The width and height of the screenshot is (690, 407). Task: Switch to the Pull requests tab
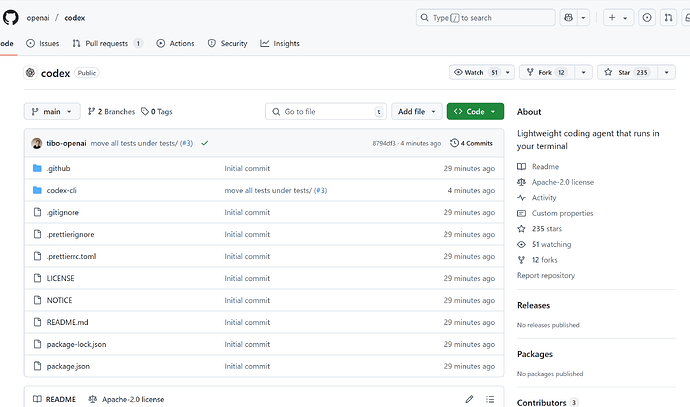[107, 44]
